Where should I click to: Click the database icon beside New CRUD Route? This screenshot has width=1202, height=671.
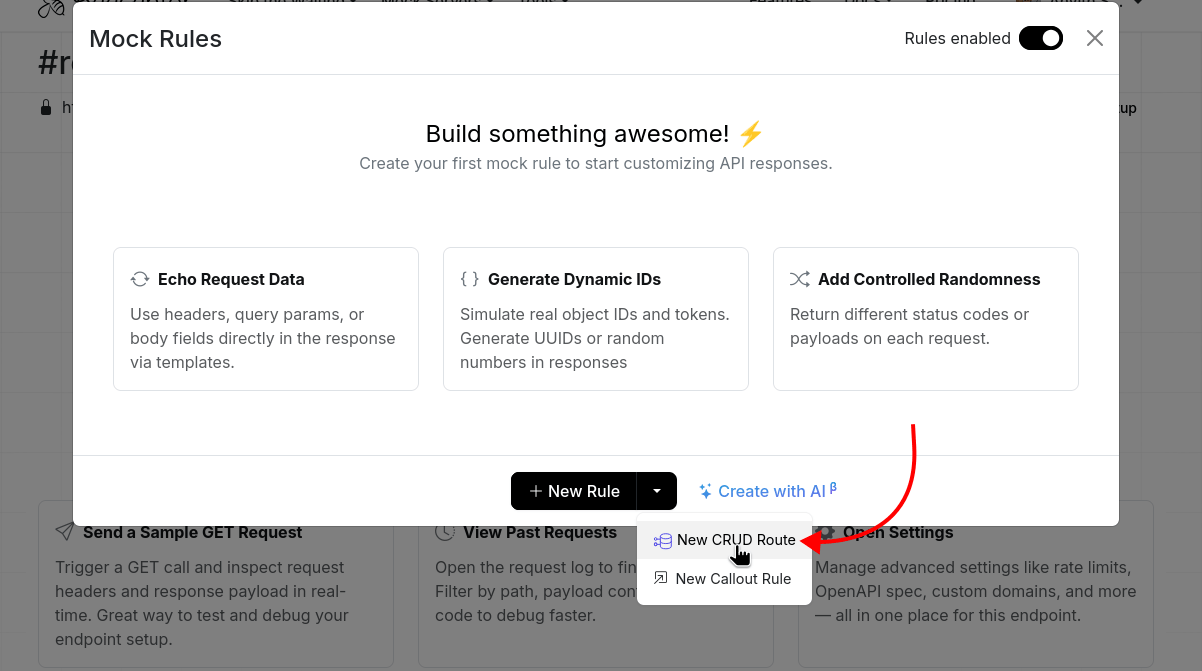click(661, 540)
